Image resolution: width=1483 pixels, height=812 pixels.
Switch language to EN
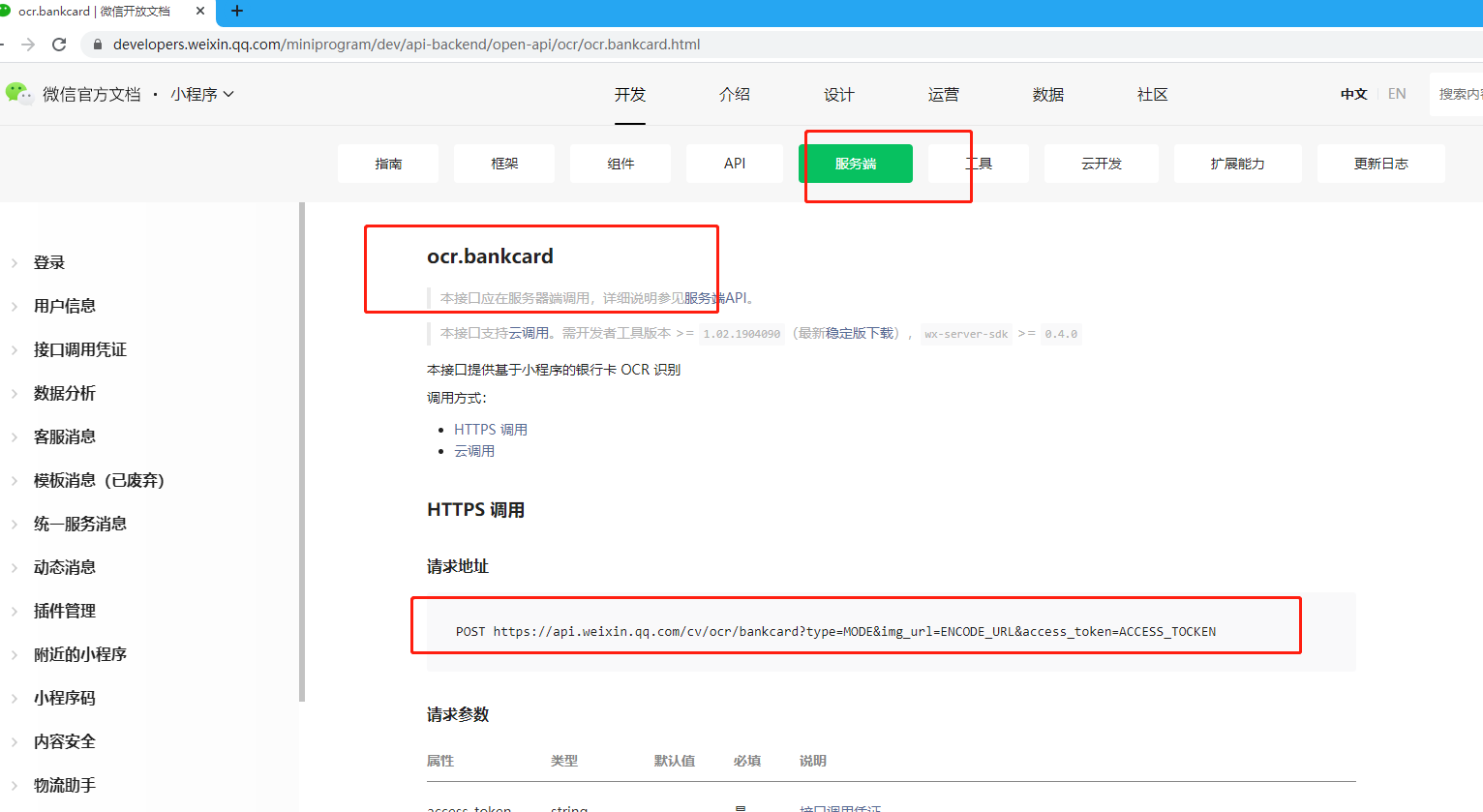(x=1397, y=93)
